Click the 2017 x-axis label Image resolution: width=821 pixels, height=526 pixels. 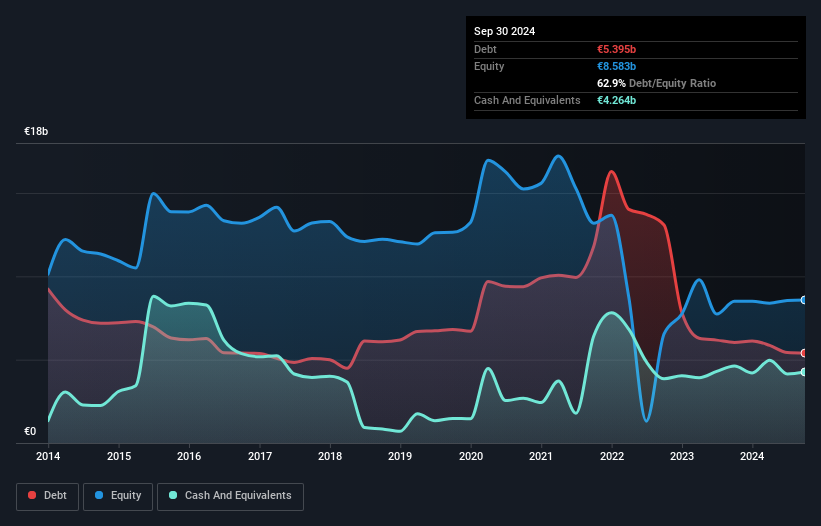coord(260,456)
